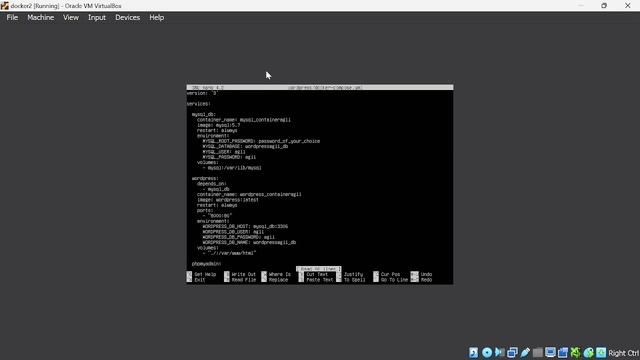Open the View menu
The height and width of the screenshot is (360, 640).
[71, 18]
